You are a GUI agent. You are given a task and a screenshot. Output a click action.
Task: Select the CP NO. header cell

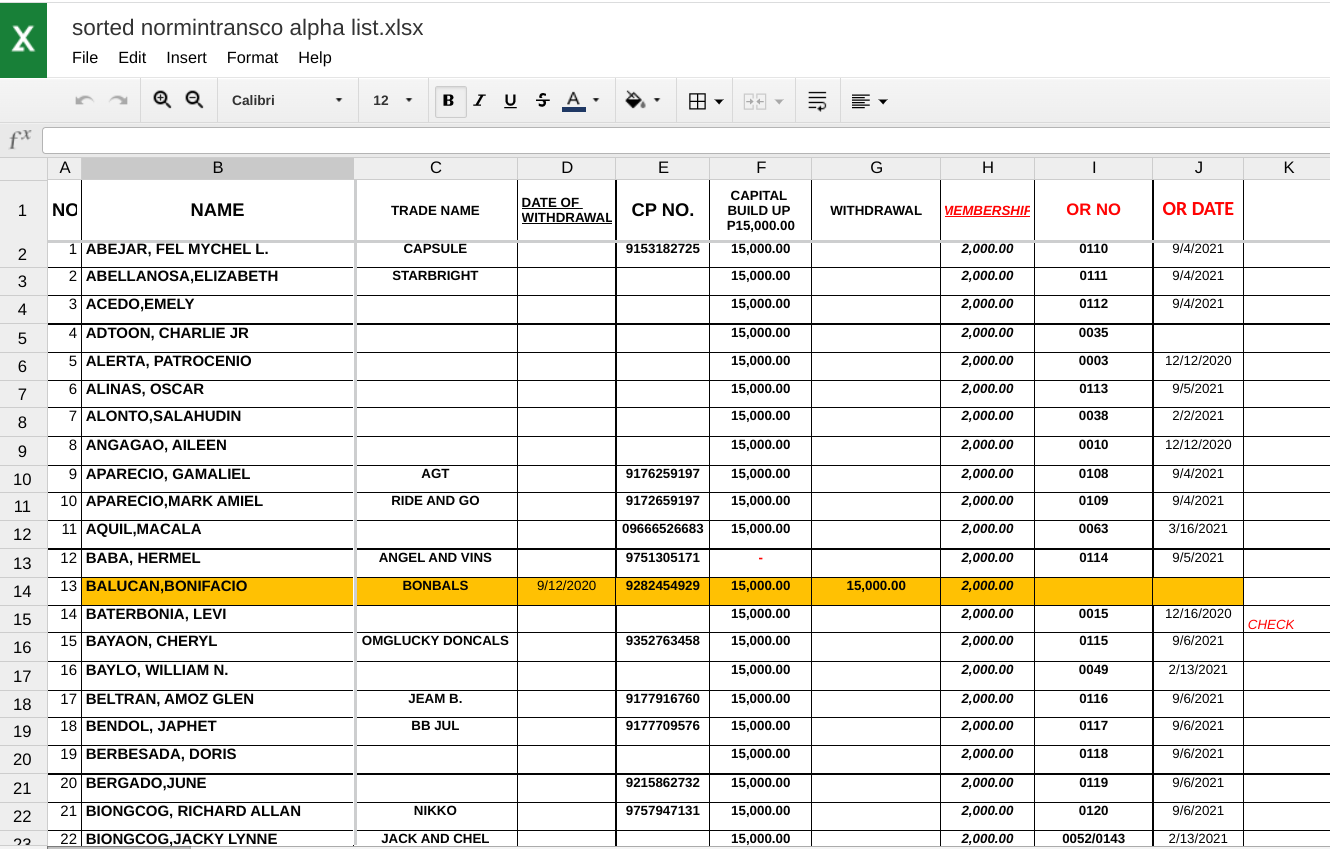click(663, 210)
